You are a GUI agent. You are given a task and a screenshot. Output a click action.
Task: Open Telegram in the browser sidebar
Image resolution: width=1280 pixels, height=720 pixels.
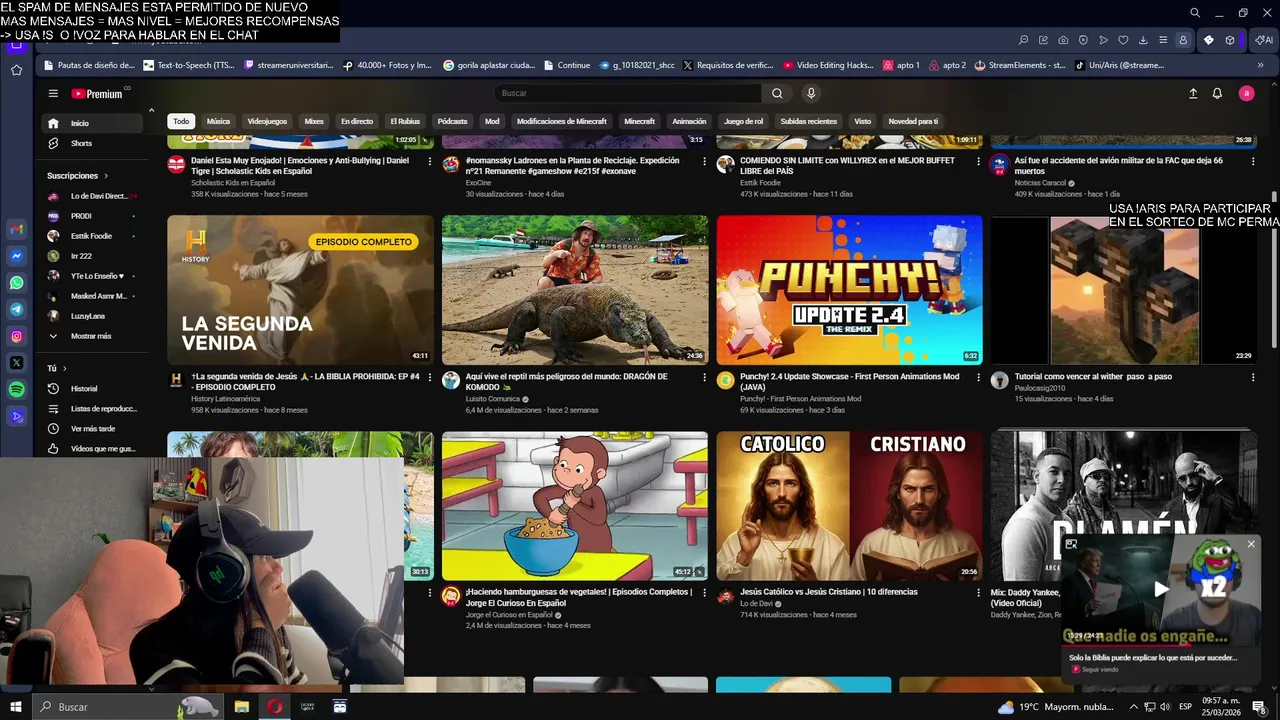point(16,310)
